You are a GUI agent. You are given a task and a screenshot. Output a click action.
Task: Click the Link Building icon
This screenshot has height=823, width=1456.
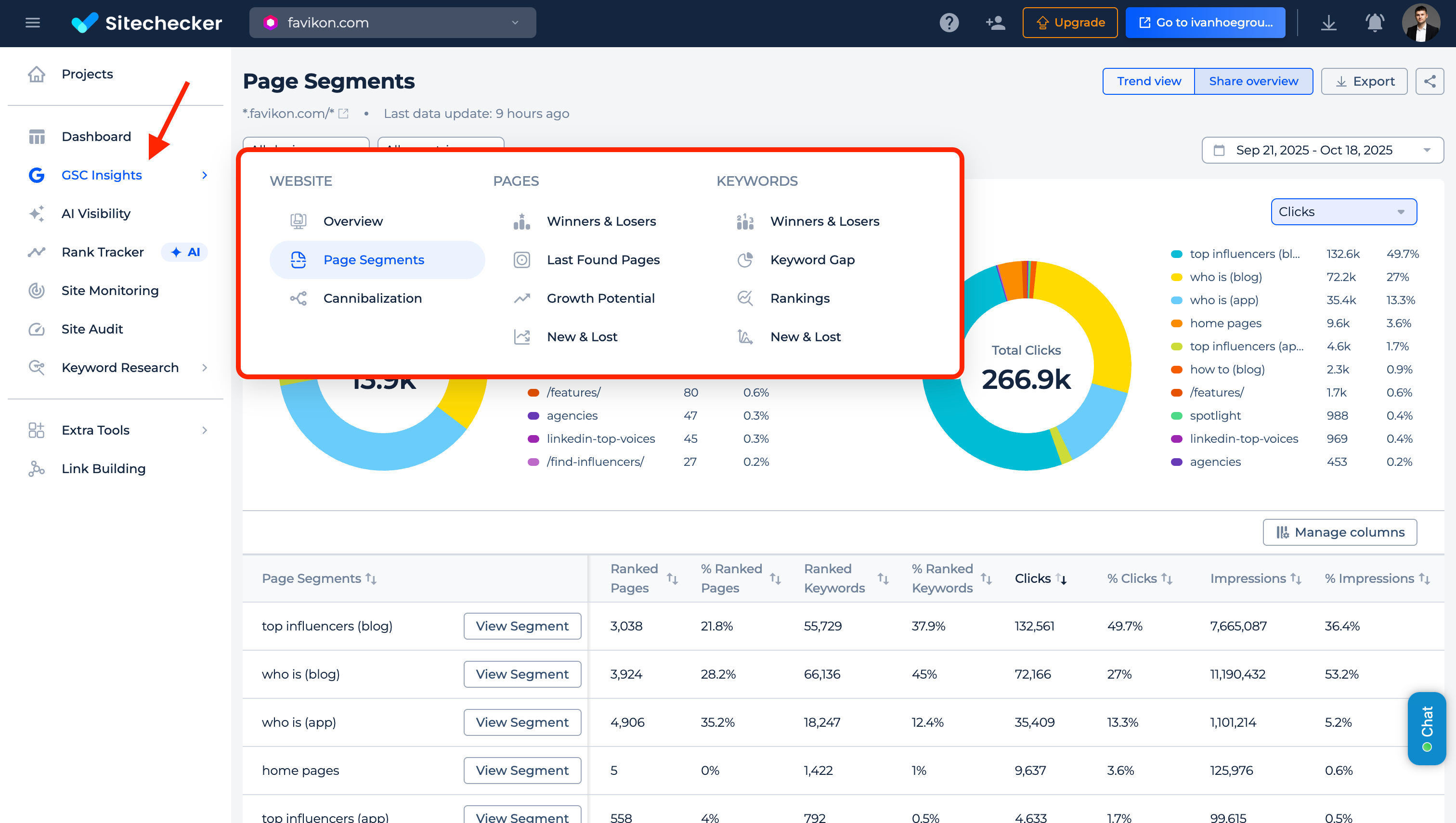pyautogui.click(x=37, y=469)
